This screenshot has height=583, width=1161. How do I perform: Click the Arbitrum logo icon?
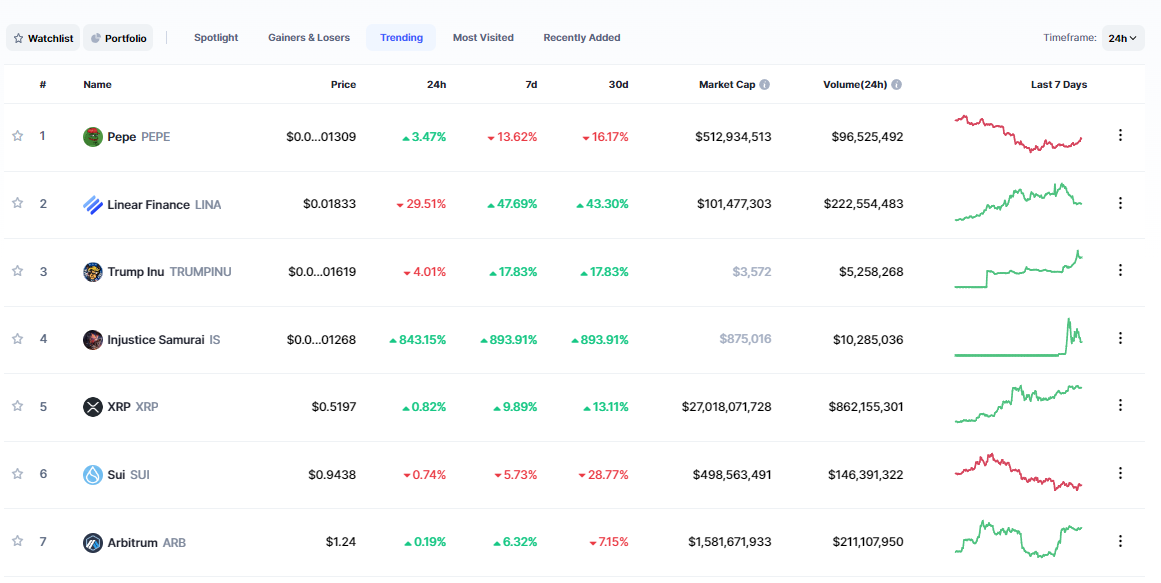click(x=92, y=543)
